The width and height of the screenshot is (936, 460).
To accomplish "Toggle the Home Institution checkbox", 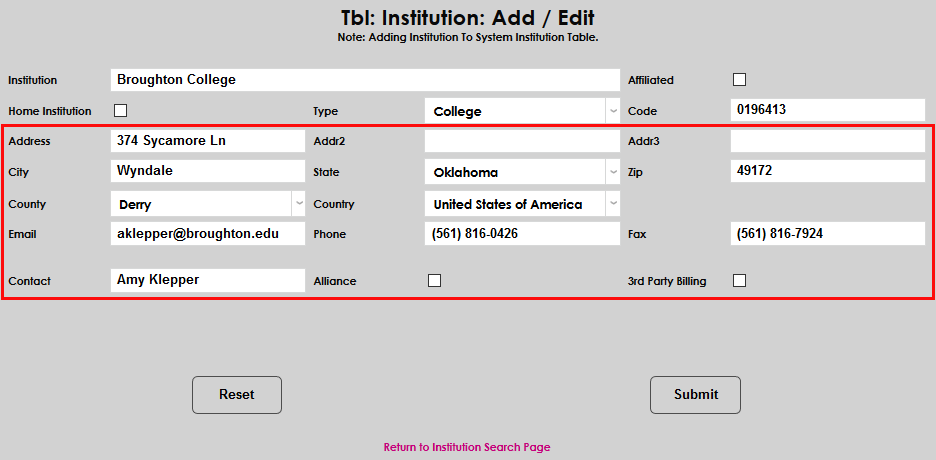I will click(121, 111).
